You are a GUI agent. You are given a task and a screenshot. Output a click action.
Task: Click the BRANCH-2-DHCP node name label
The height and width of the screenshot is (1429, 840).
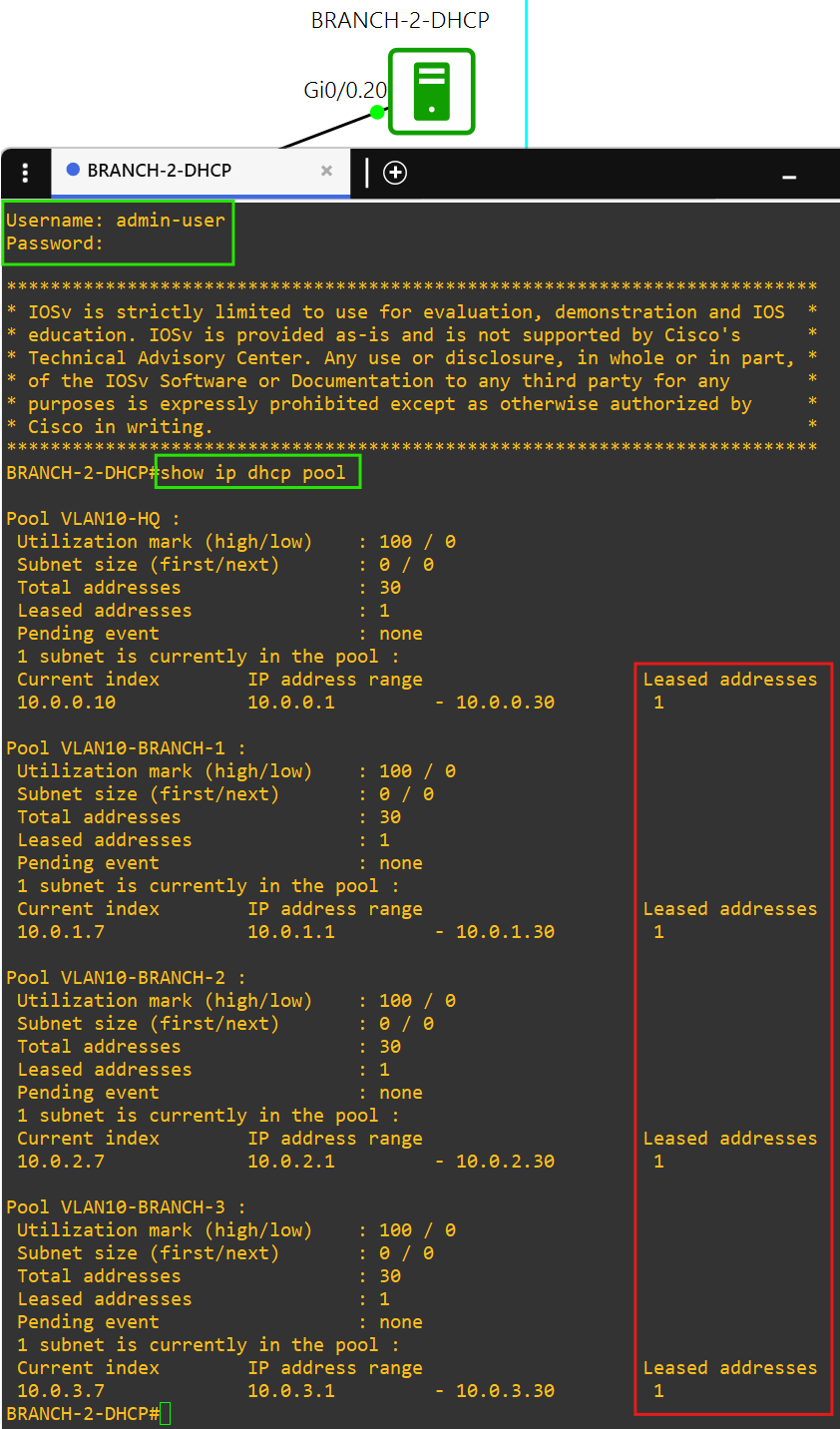tap(400, 20)
